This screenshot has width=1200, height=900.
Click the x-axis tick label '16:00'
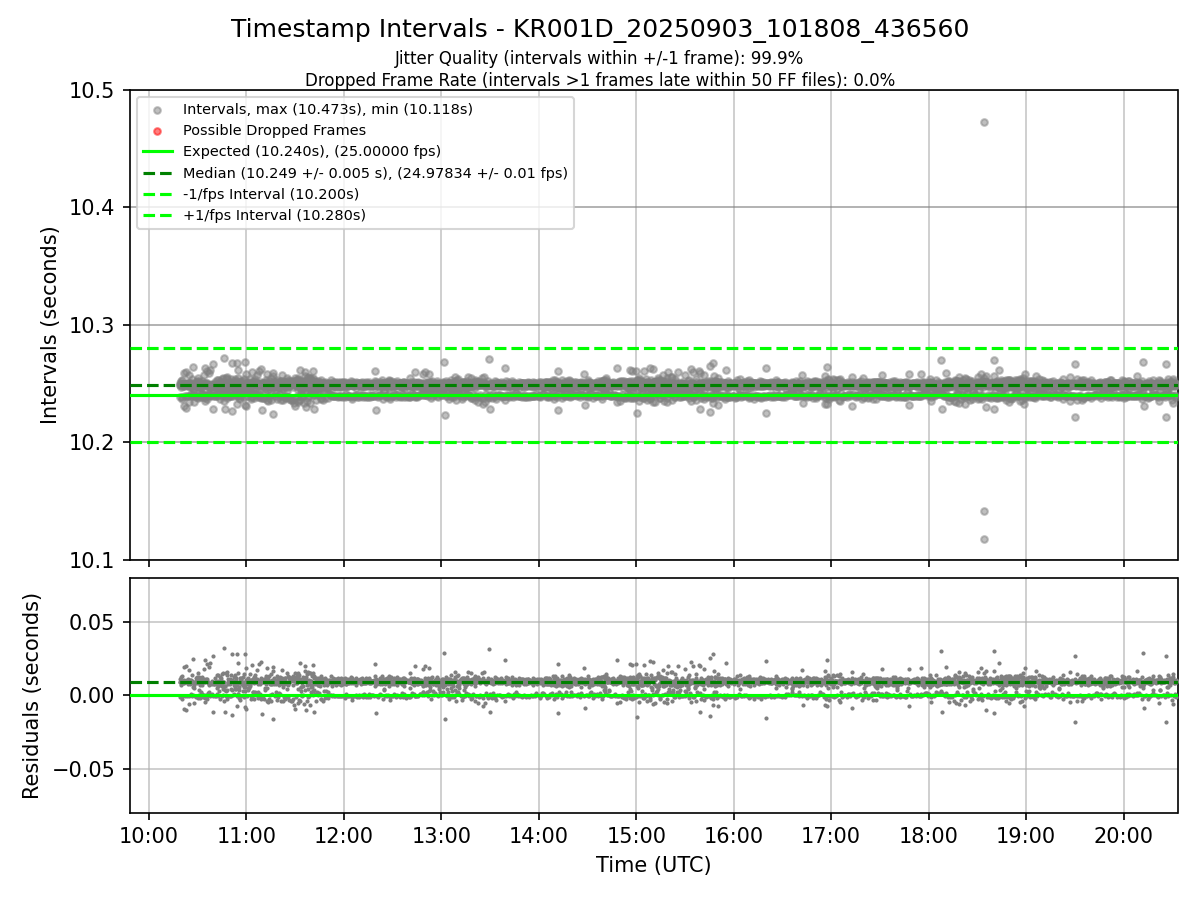tap(734, 834)
